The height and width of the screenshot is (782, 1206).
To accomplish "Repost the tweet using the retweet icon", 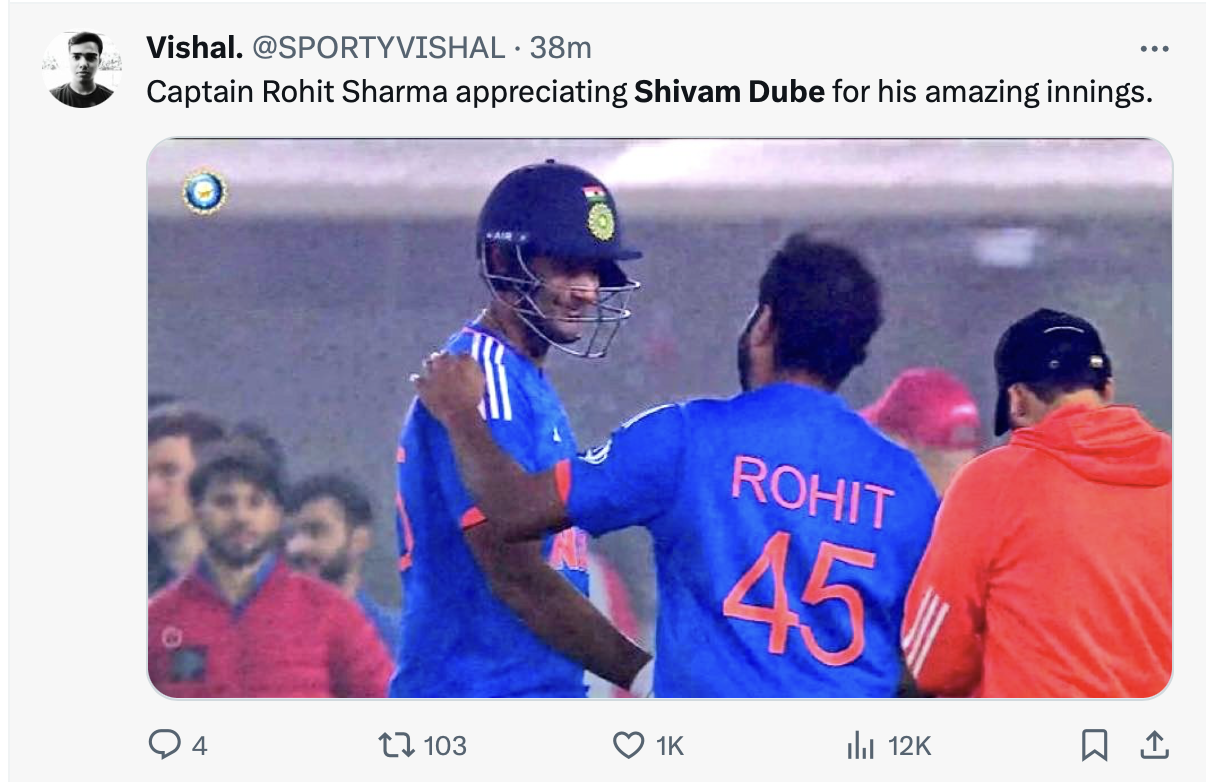I will pyautogui.click(x=392, y=744).
